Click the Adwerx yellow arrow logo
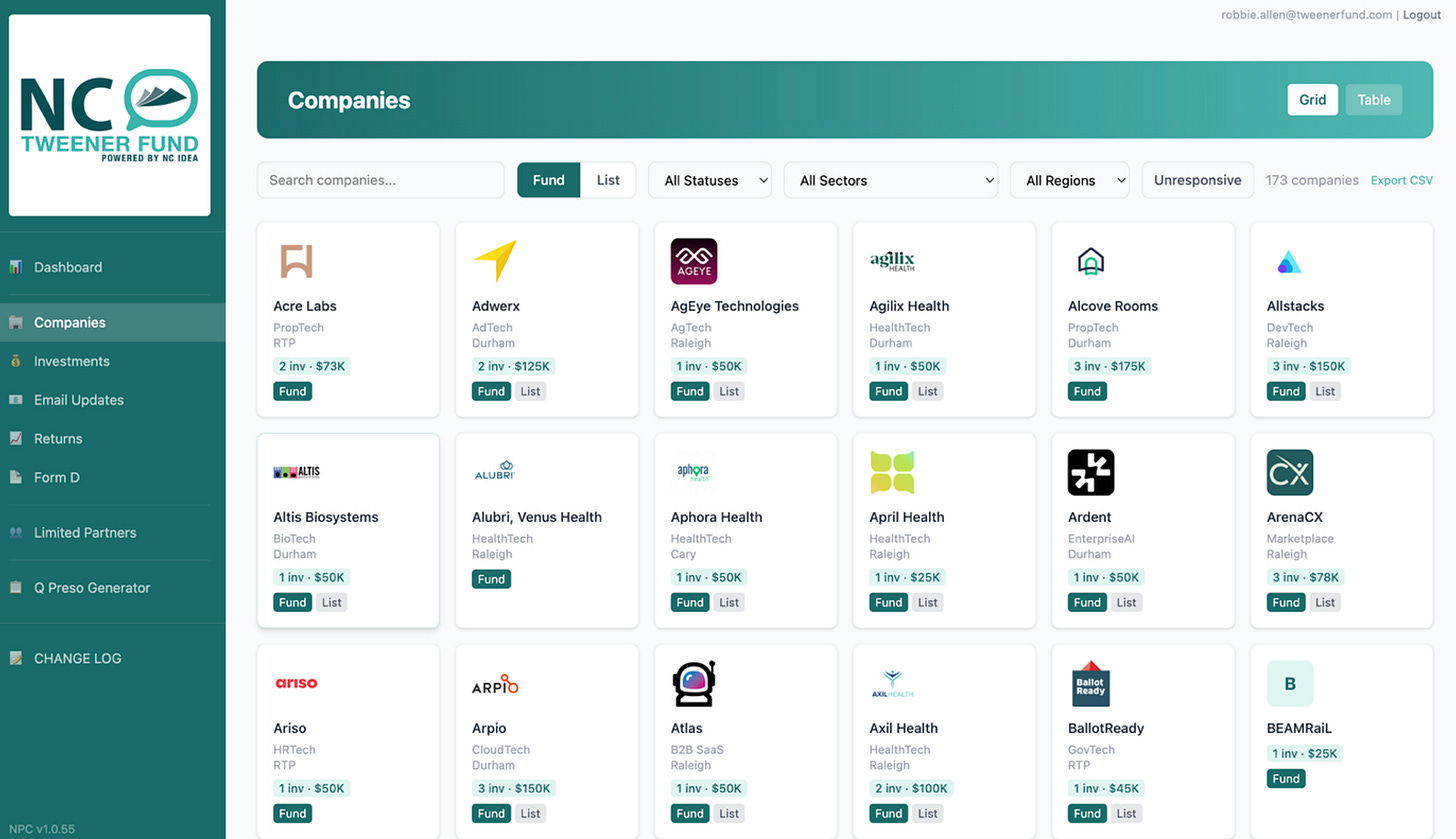The height and width of the screenshot is (839, 1456). pos(495,261)
